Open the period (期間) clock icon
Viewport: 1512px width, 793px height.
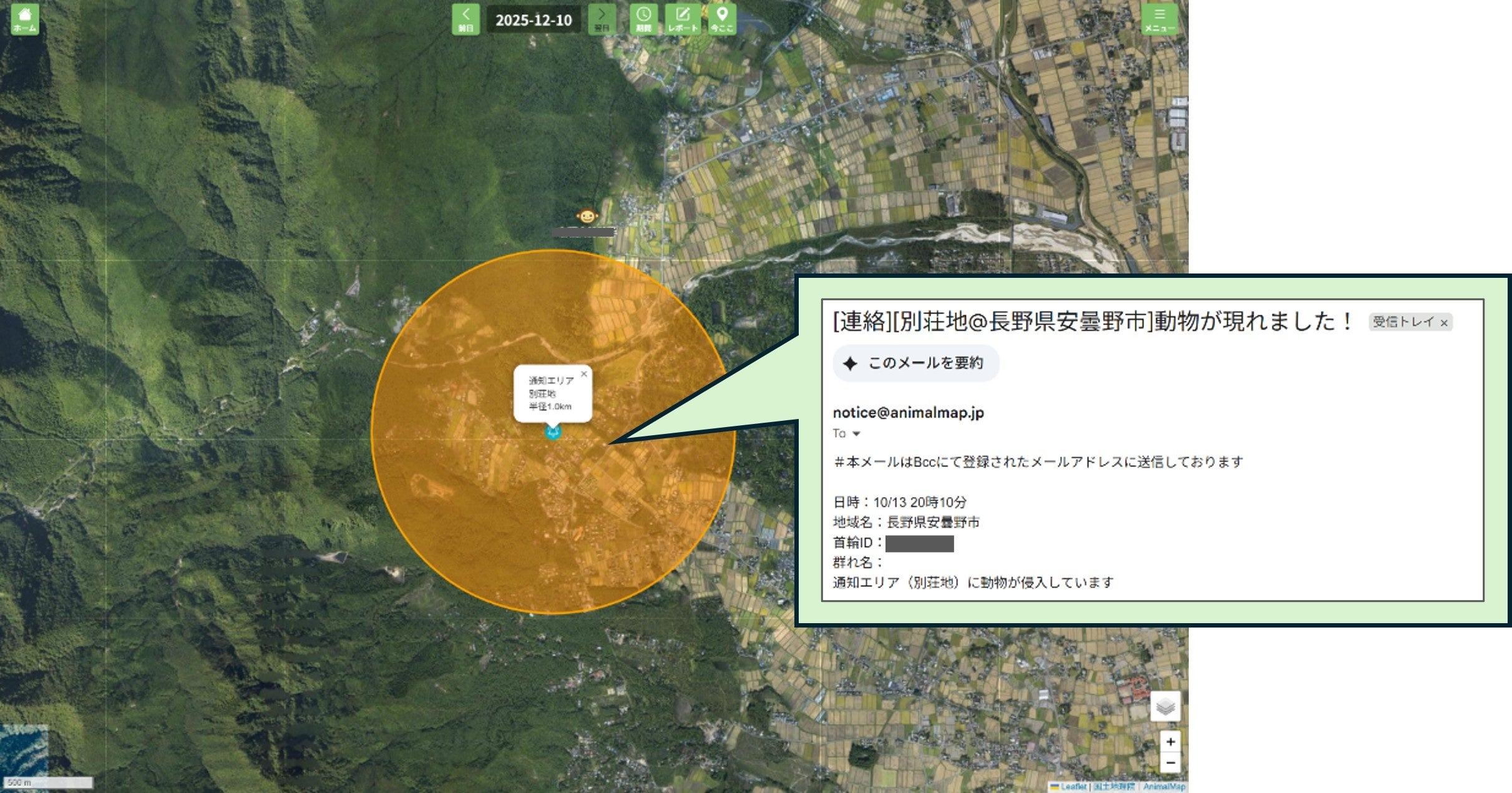point(643,19)
